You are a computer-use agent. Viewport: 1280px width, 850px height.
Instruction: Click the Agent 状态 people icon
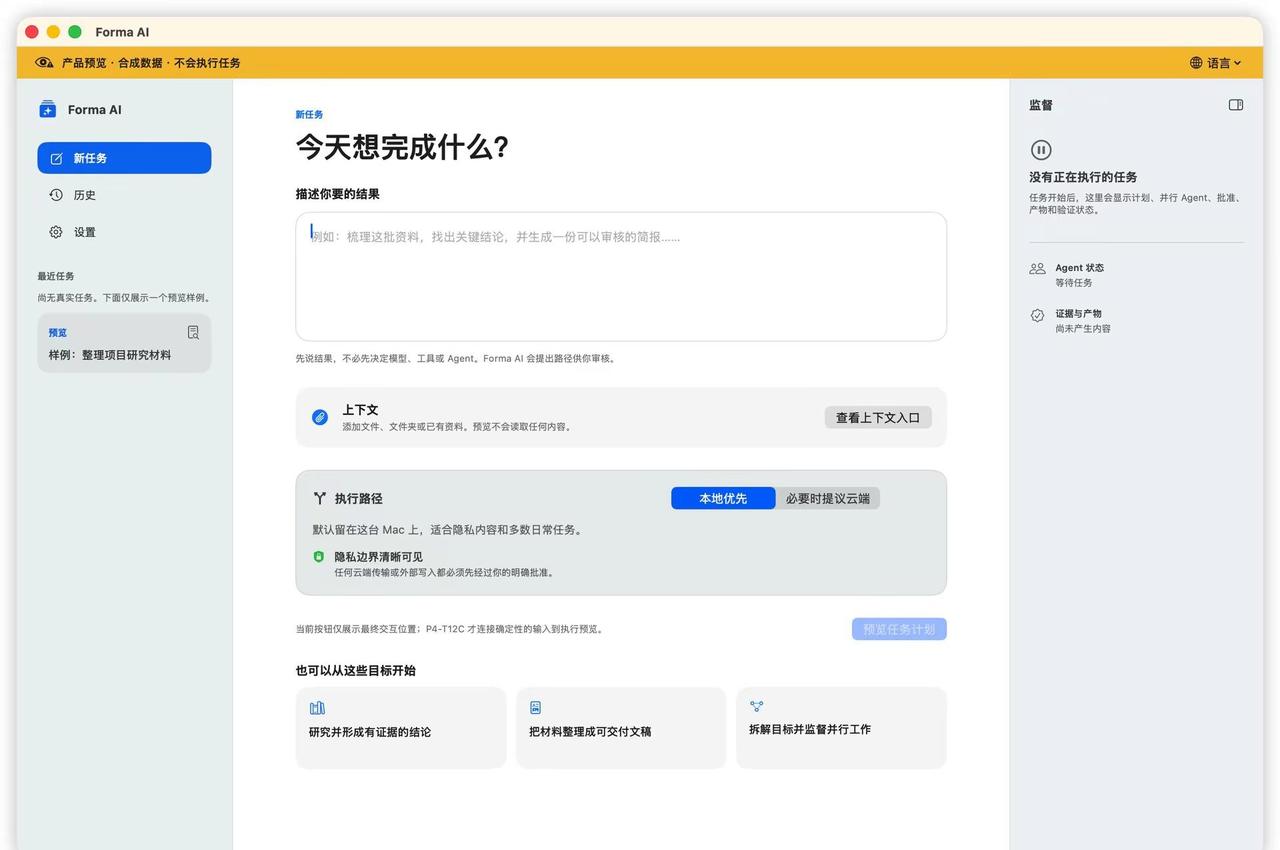coord(1037,268)
